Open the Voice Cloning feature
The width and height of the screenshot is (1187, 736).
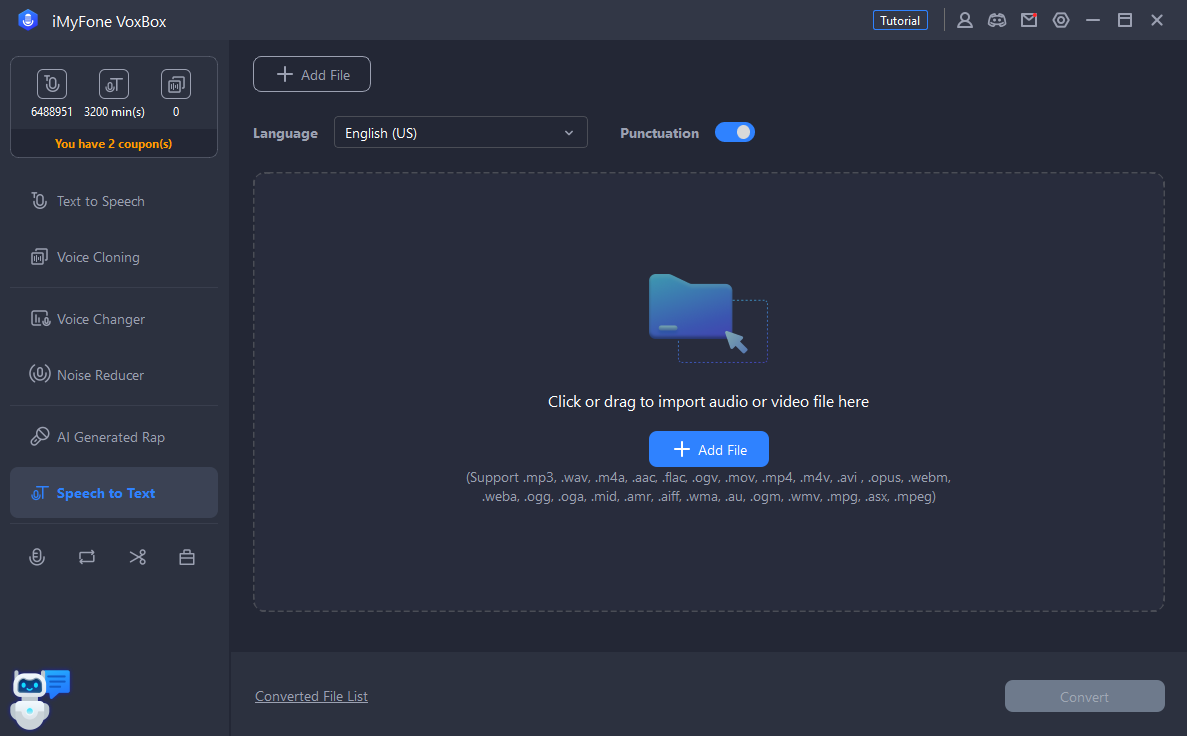coord(96,257)
